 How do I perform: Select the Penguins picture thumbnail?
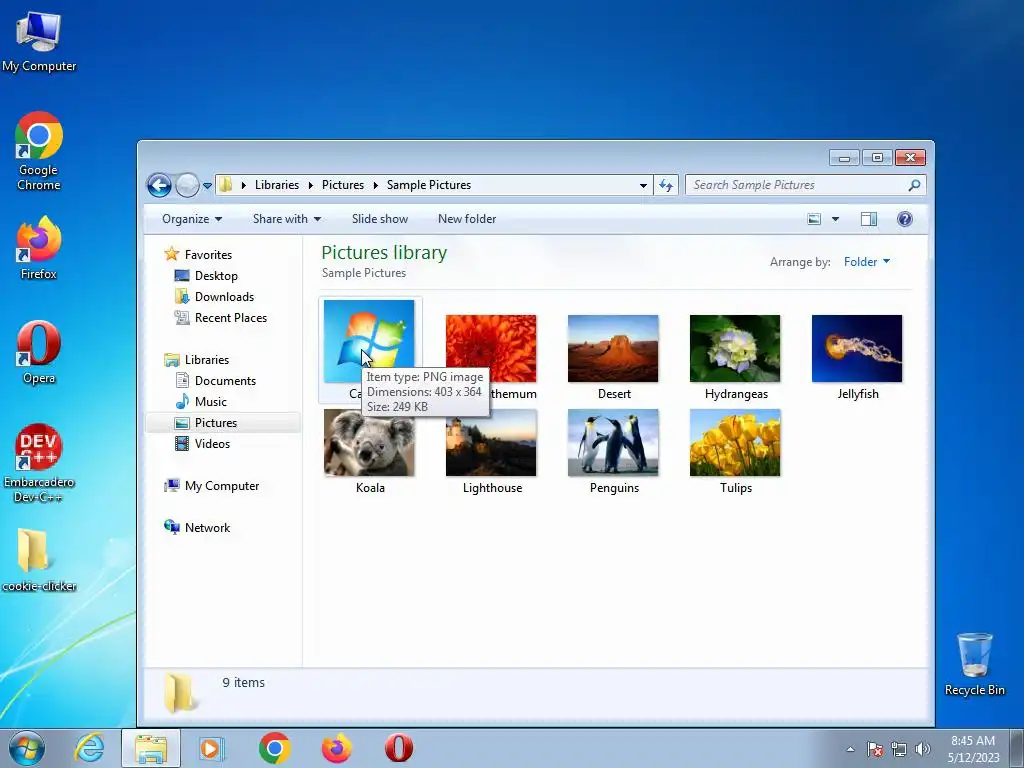tap(613, 443)
